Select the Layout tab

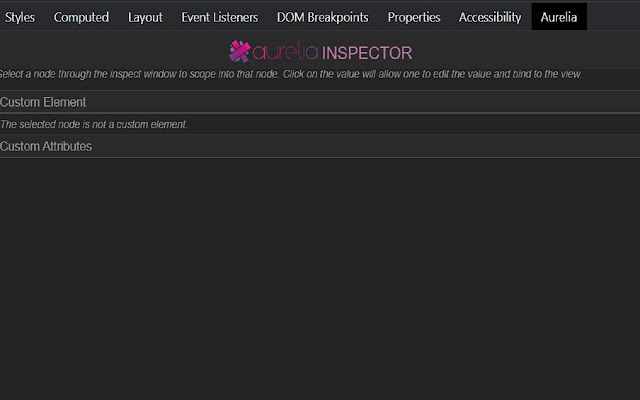point(145,17)
